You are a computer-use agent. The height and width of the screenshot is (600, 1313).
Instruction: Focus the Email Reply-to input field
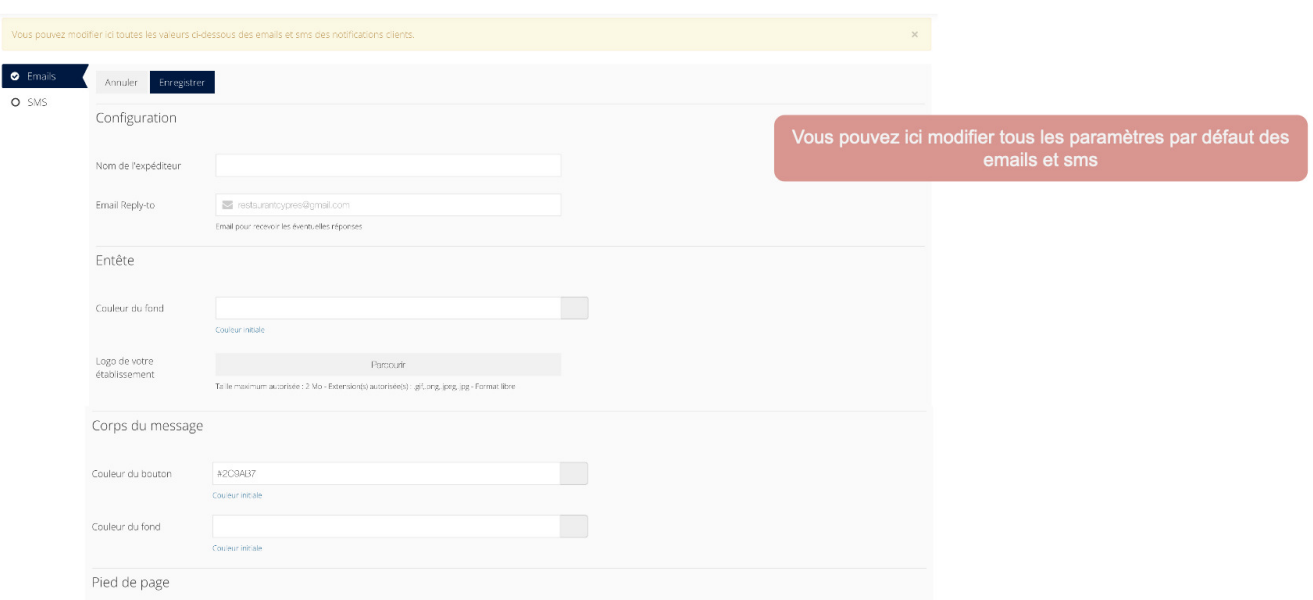click(388, 205)
